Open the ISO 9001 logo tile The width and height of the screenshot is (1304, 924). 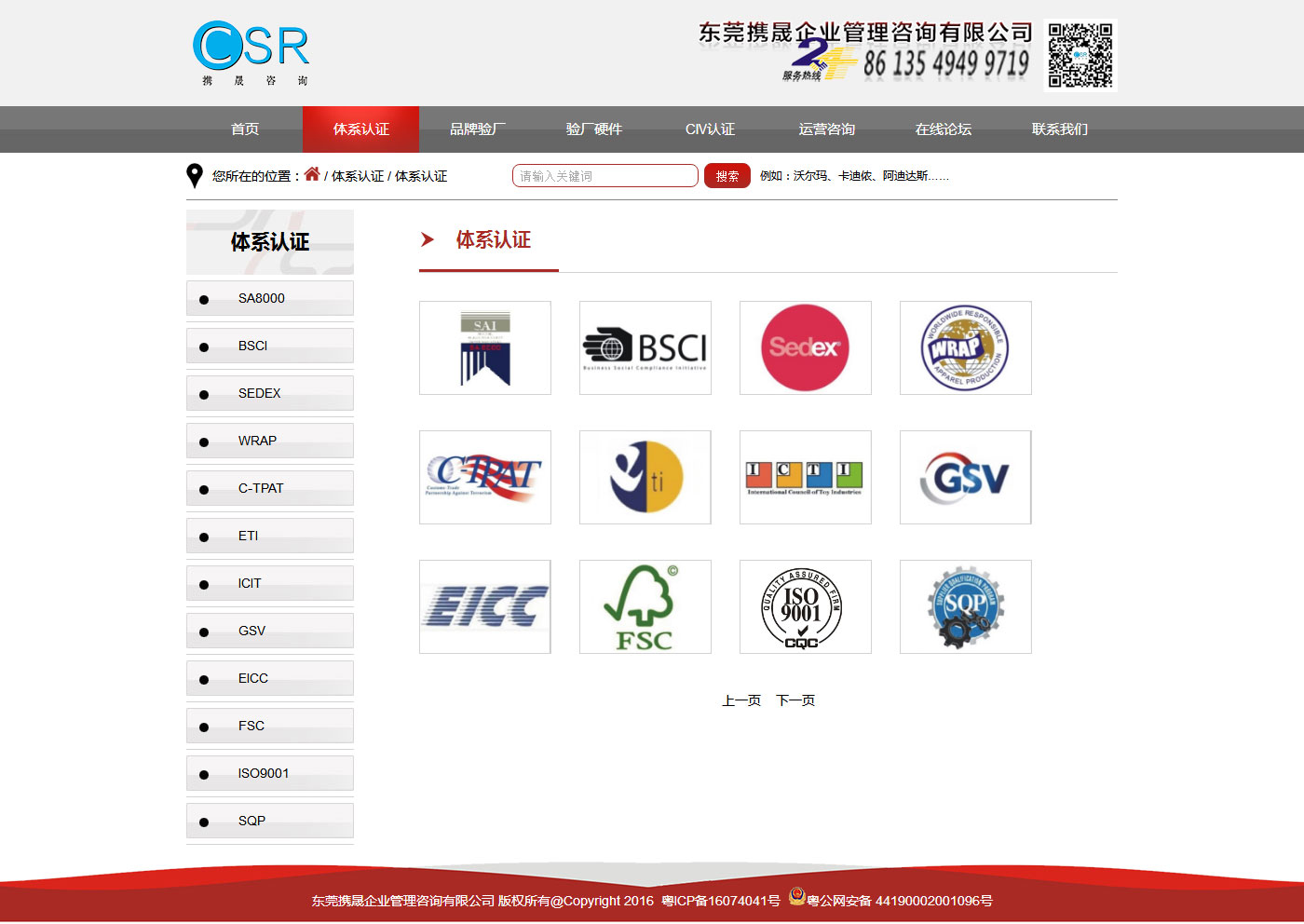pyautogui.click(x=805, y=606)
